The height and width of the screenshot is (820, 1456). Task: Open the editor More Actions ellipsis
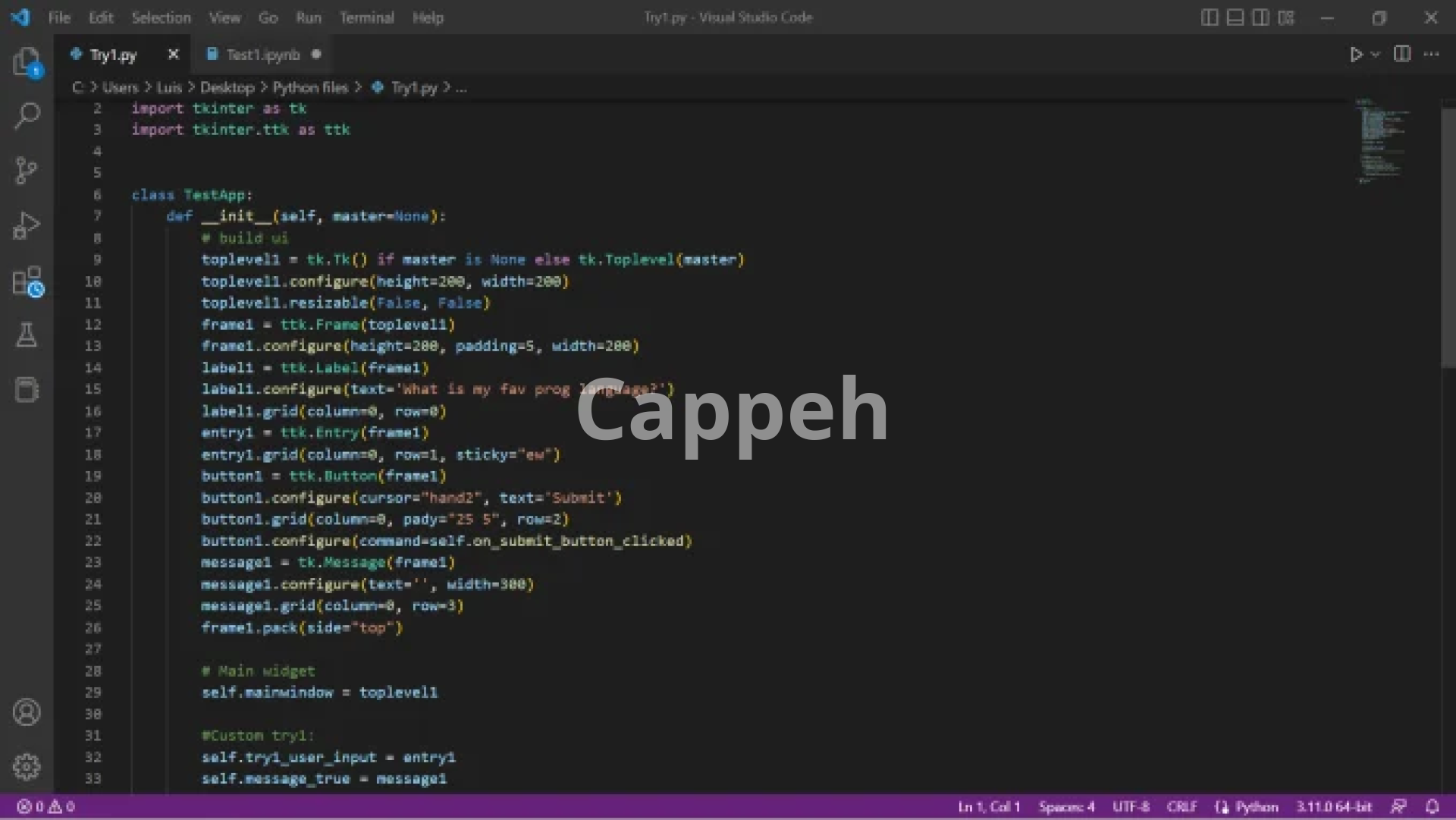[1431, 55]
